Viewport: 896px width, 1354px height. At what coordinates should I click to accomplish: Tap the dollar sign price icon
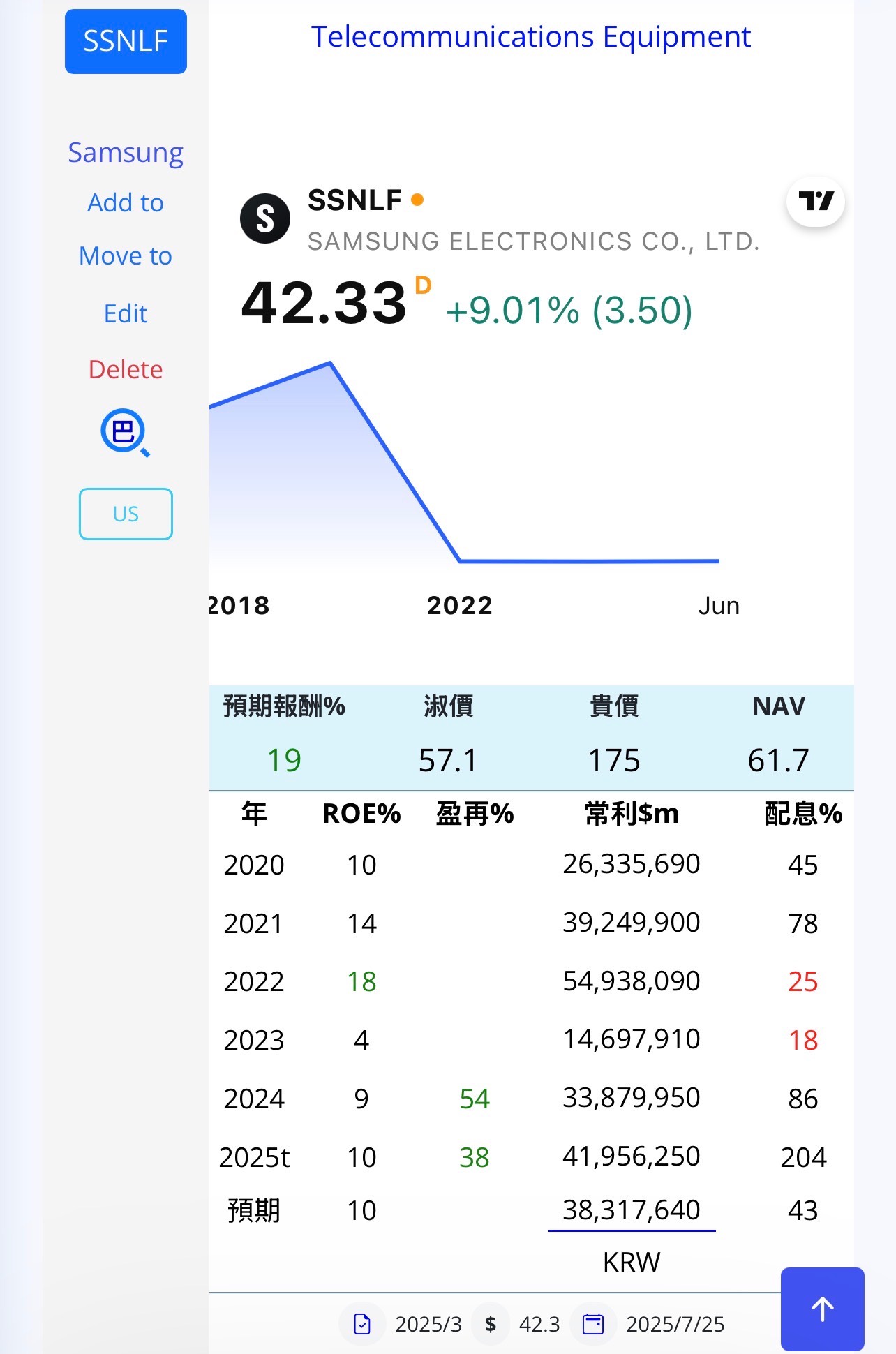[491, 1324]
